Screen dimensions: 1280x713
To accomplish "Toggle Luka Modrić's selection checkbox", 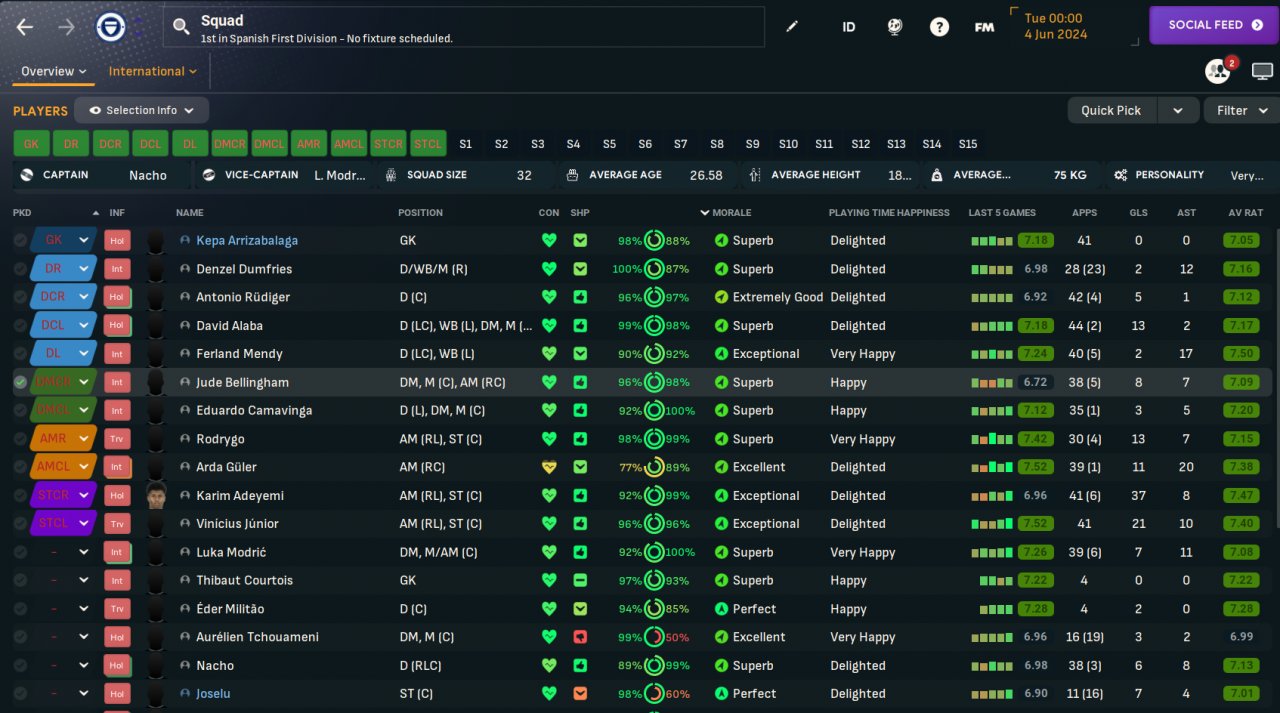I will point(20,552).
